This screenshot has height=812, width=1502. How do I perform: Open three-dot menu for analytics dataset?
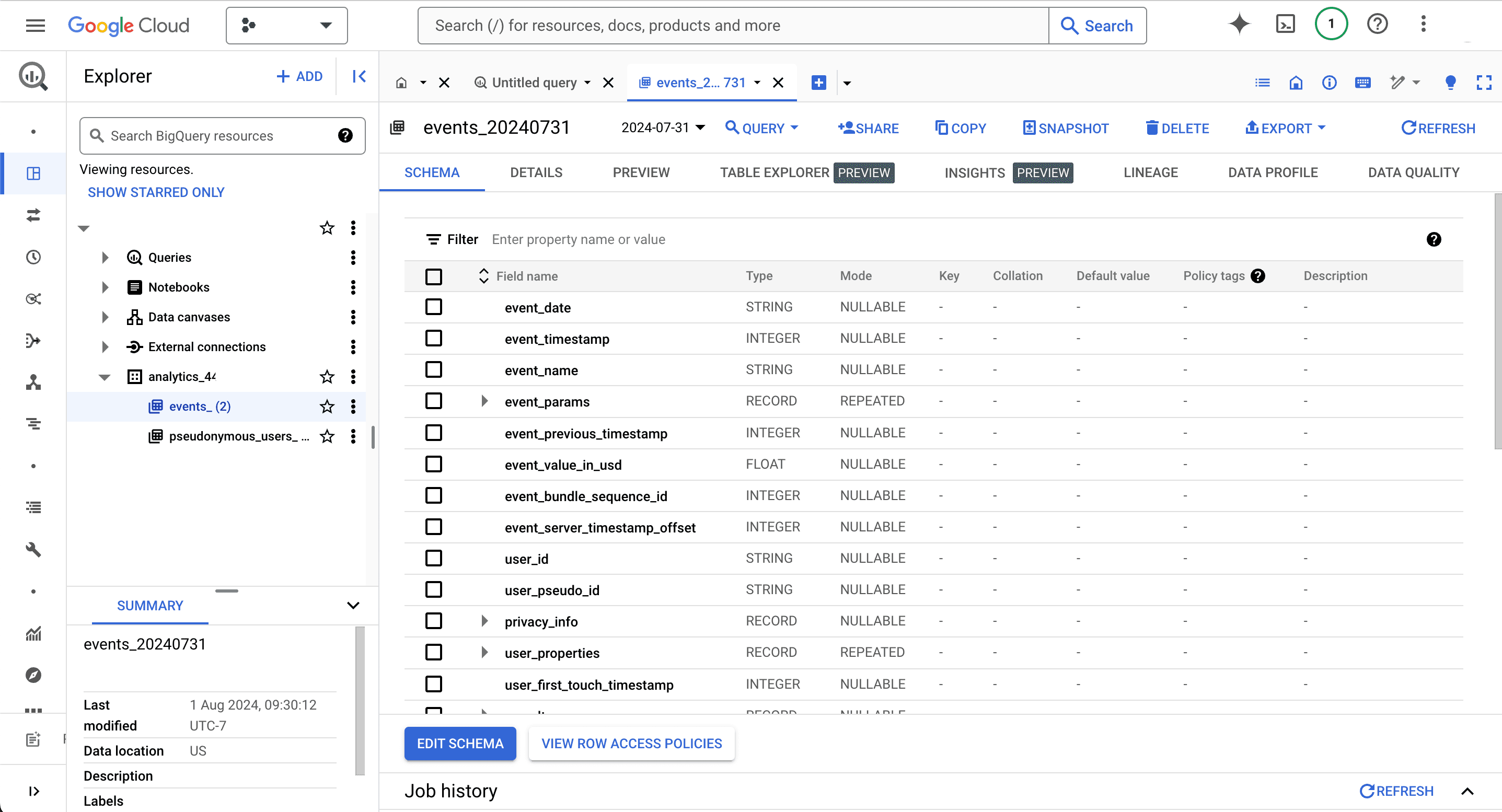[353, 377]
